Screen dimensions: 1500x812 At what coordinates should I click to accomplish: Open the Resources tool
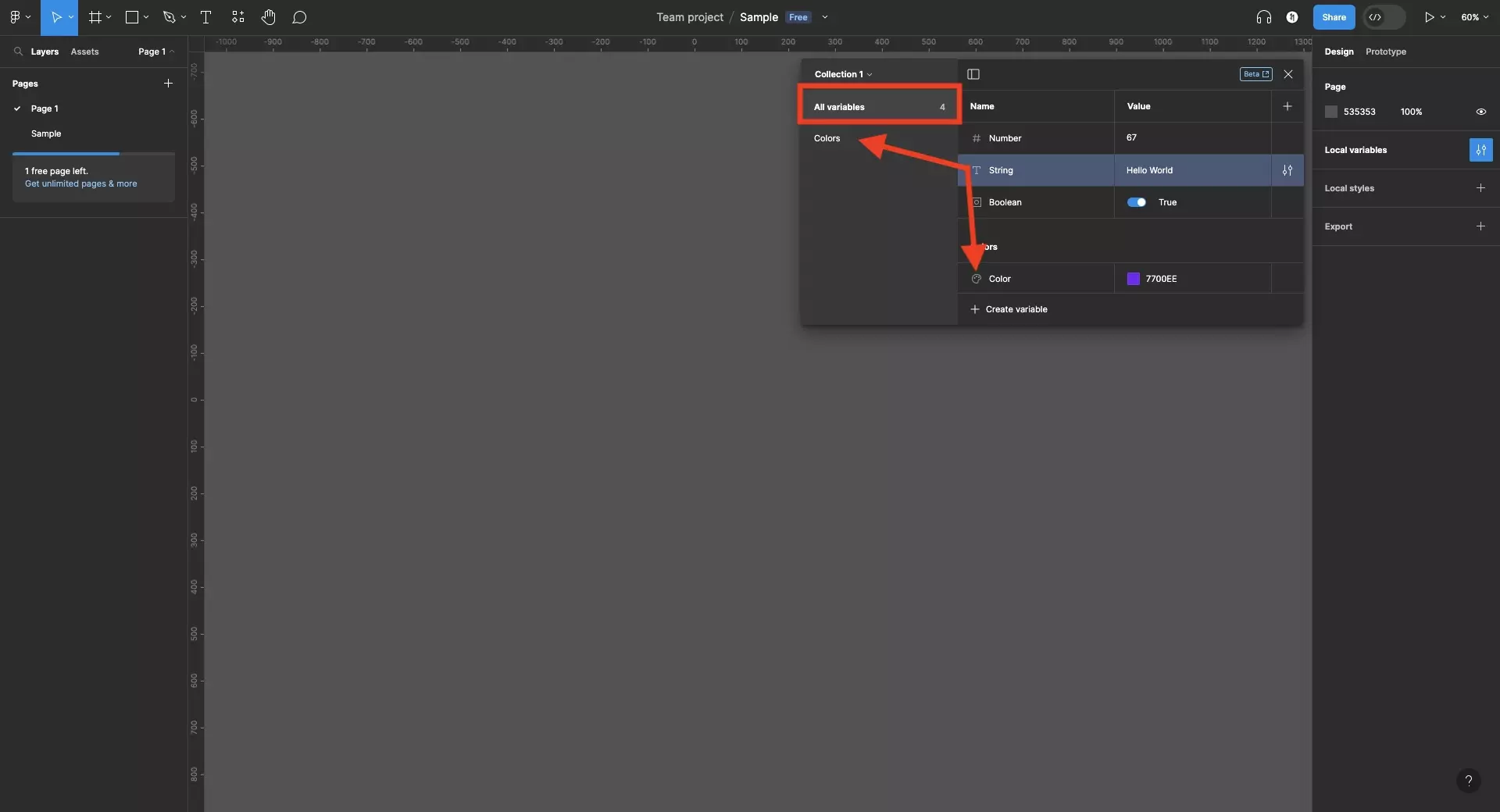pos(238,17)
